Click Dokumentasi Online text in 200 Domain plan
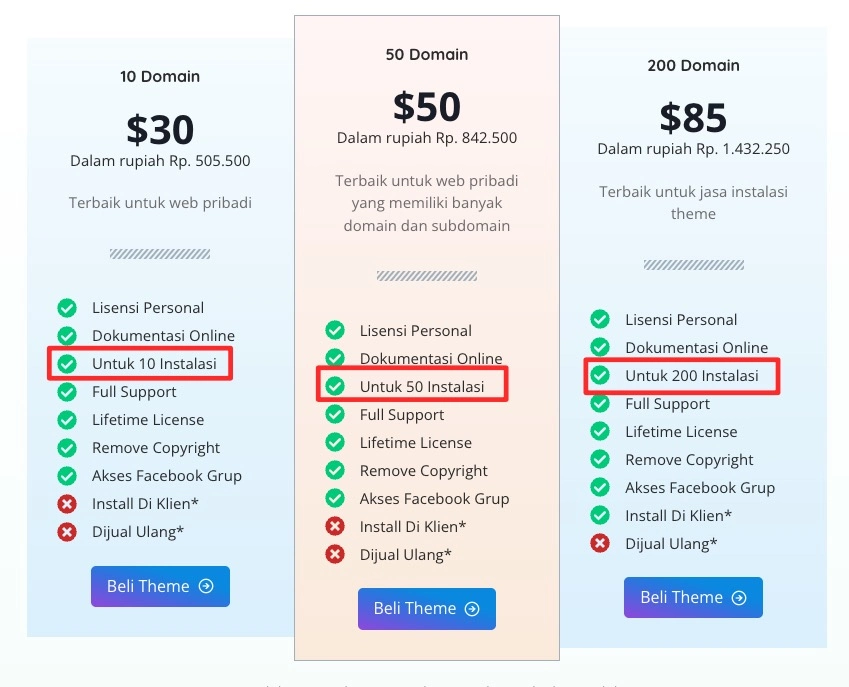The image size is (849, 687). click(x=696, y=348)
